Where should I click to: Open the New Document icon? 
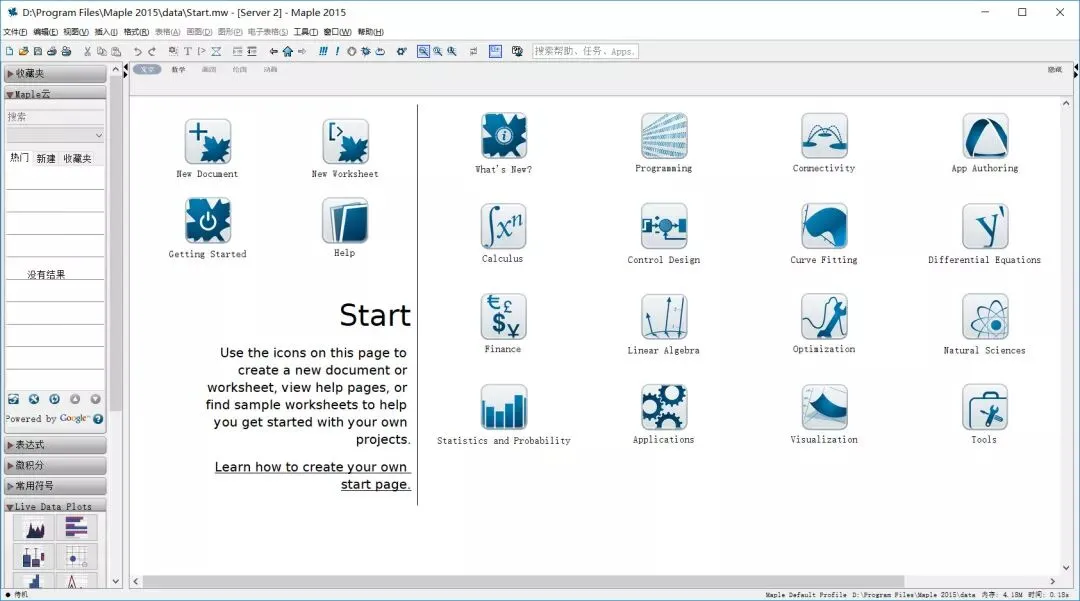pos(207,141)
